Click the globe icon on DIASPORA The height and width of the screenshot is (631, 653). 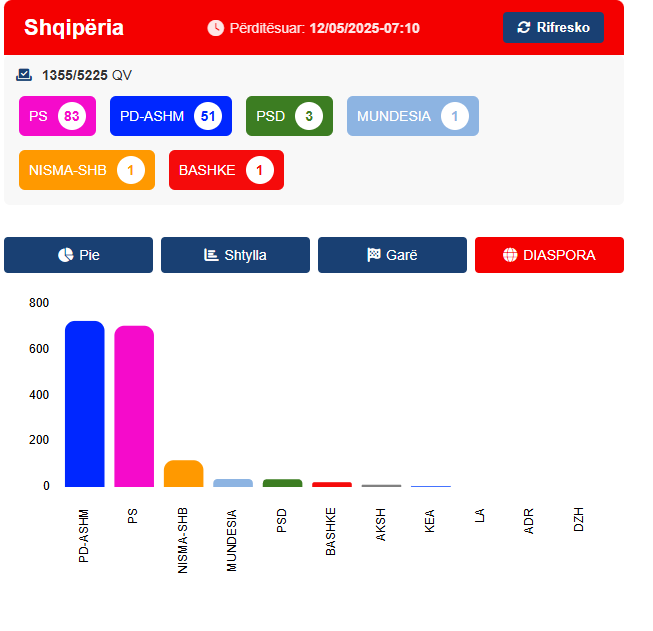(510, 255)
